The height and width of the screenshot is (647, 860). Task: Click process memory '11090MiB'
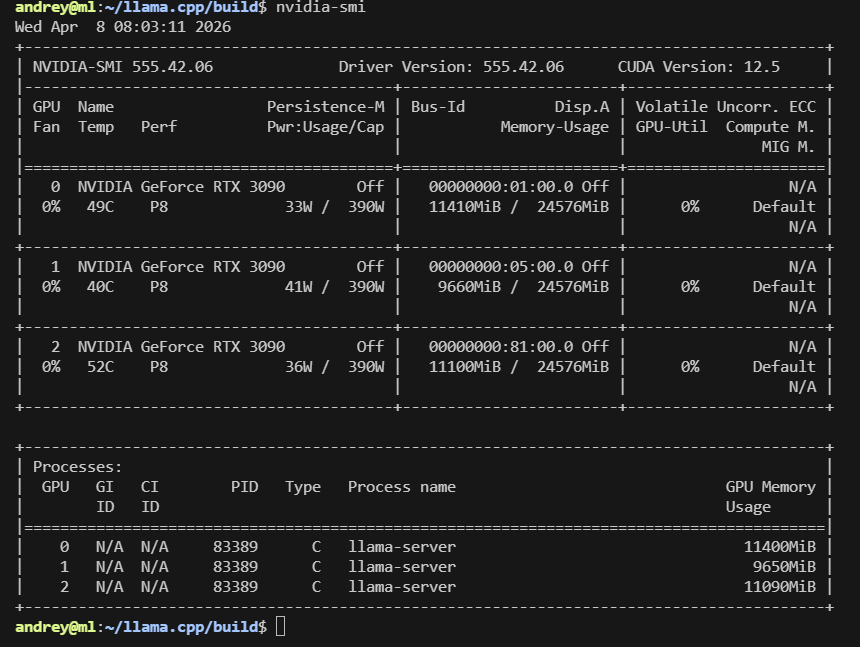pos(779,587)
